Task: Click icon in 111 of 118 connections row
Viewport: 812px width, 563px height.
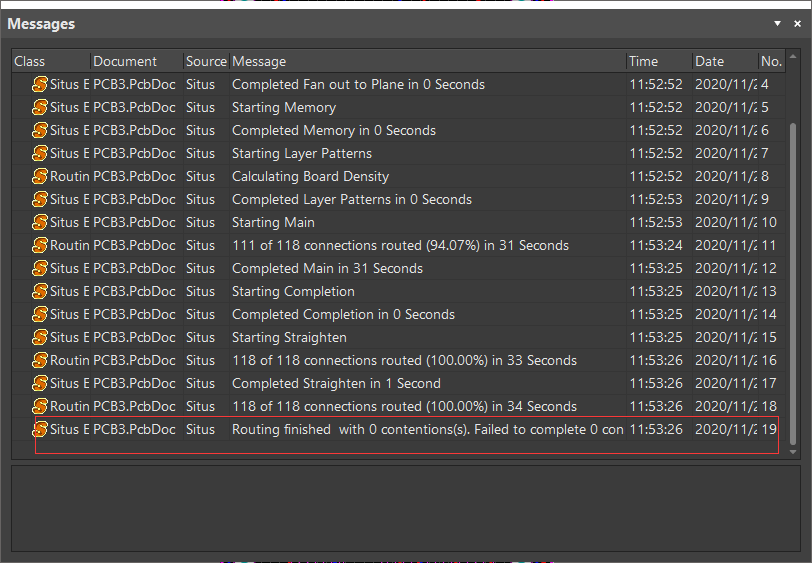Action: [x=40, y=246]
